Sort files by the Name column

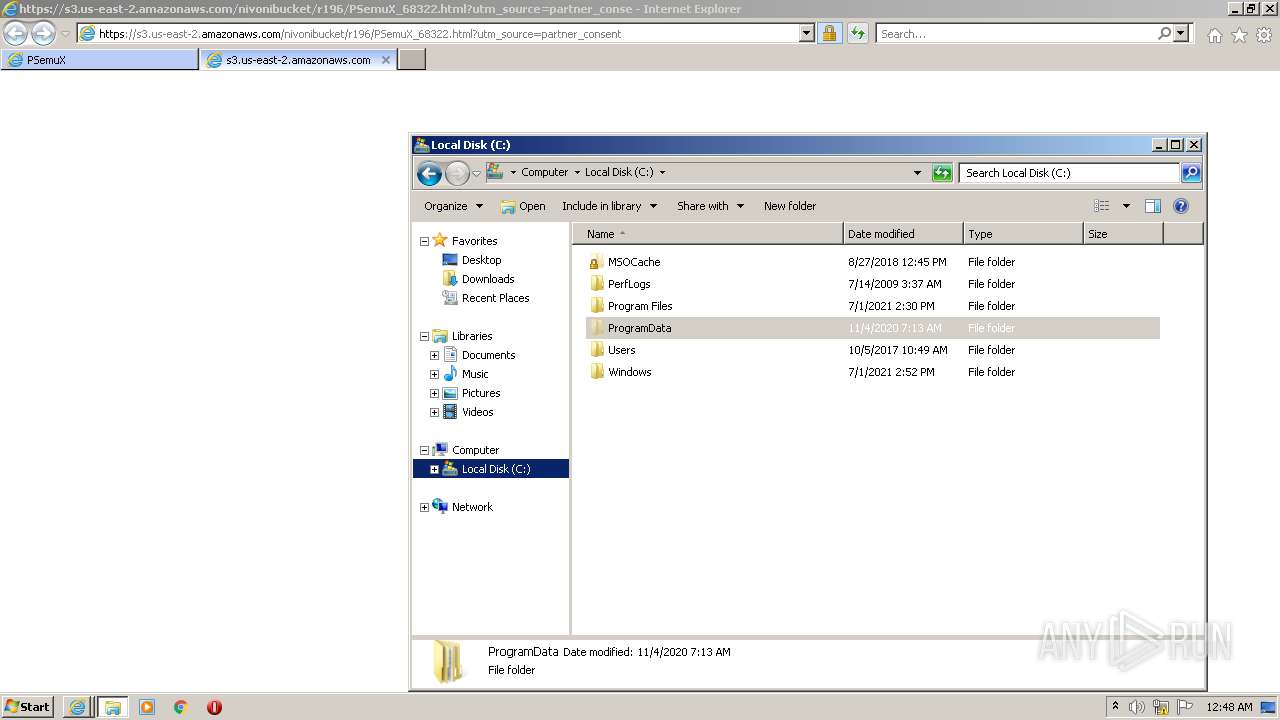point(708,234)
